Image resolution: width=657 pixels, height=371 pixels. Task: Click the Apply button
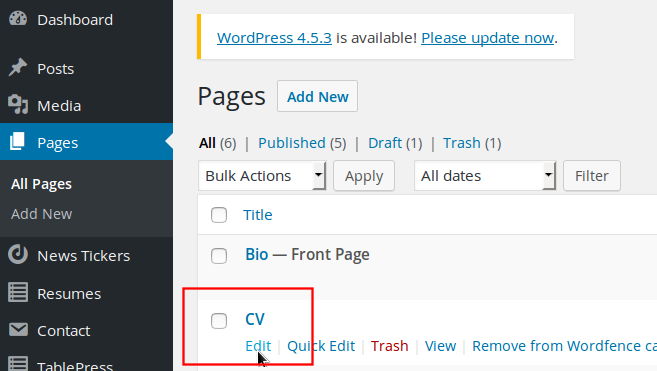tap(364, 176)
